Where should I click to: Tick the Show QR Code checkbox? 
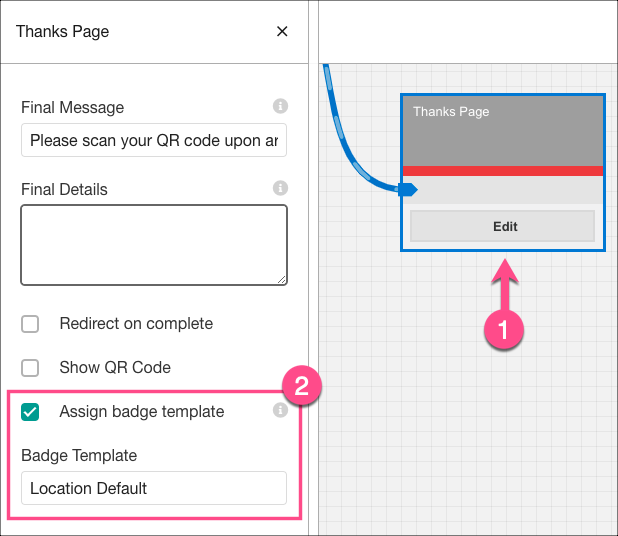pos(30,368)
